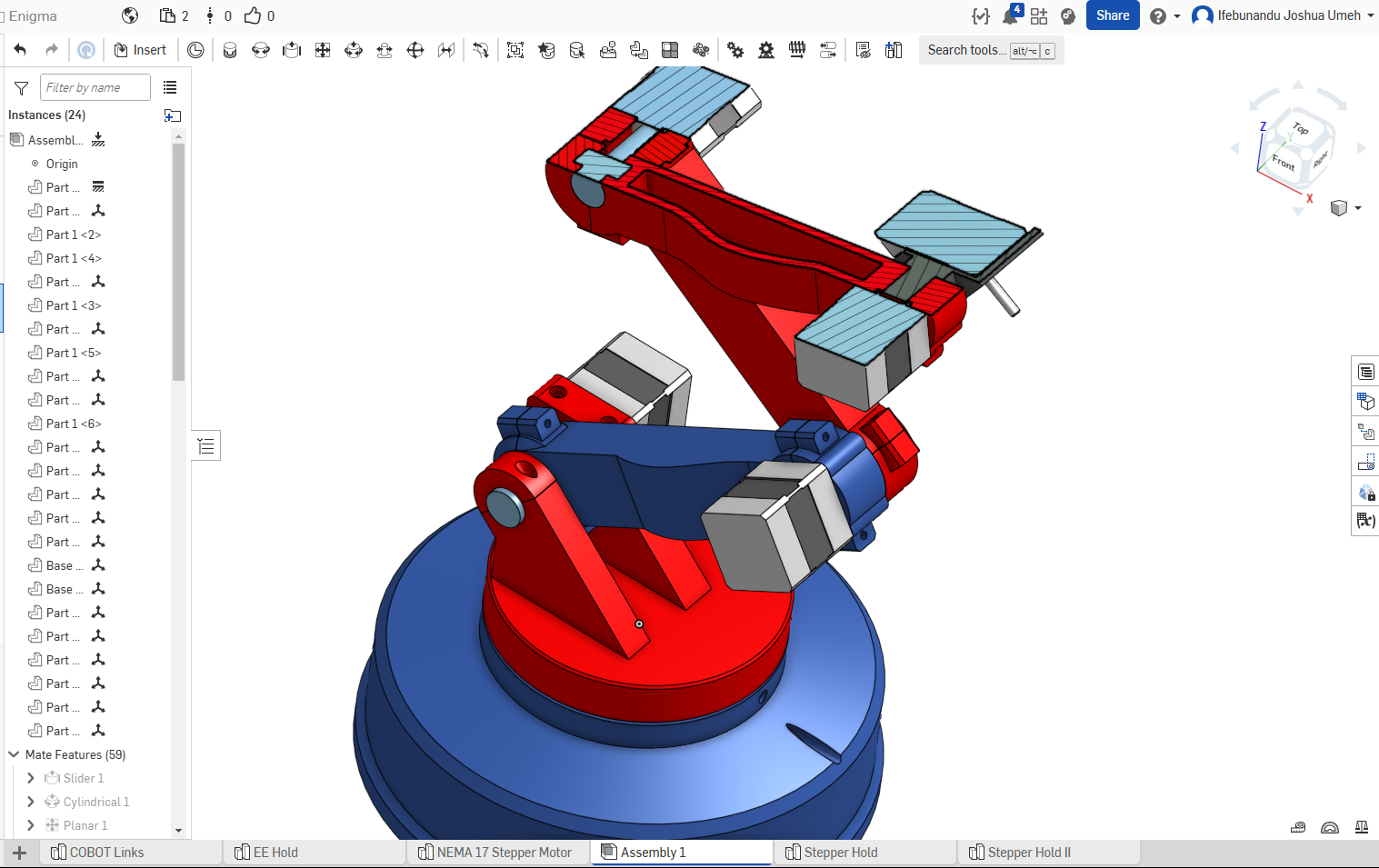Viewport: 1379px width, 868px height.
Task: Click the Insert button
Action: pyautogui.click(x=140, y=50)
